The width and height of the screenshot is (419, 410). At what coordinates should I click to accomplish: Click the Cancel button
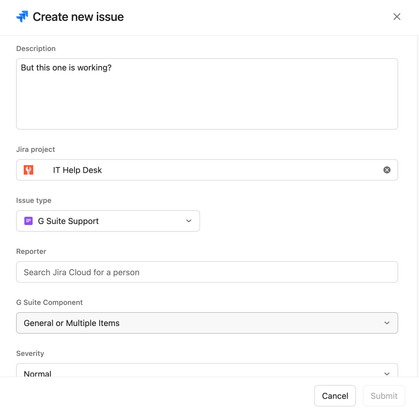click(335, 396)
